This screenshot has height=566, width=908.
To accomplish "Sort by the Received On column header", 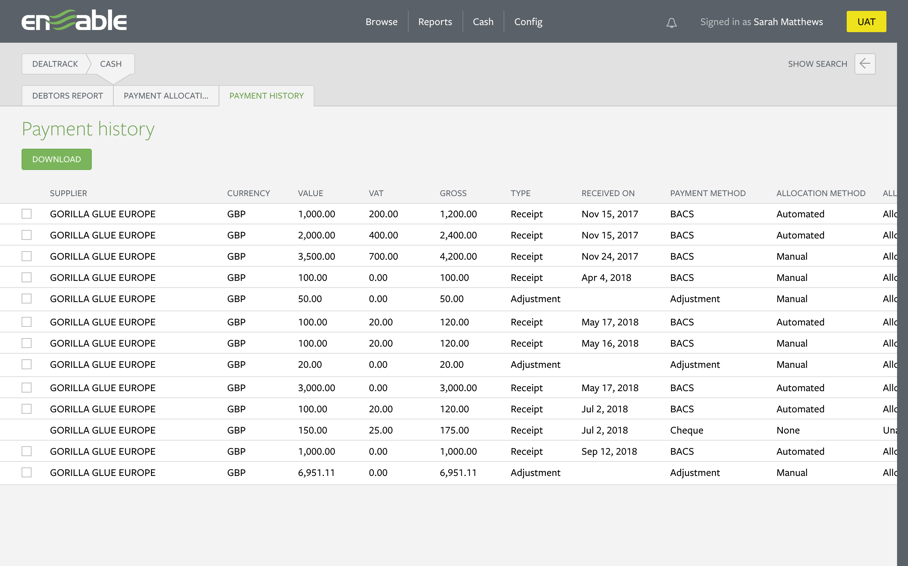I will coord(607,193).
